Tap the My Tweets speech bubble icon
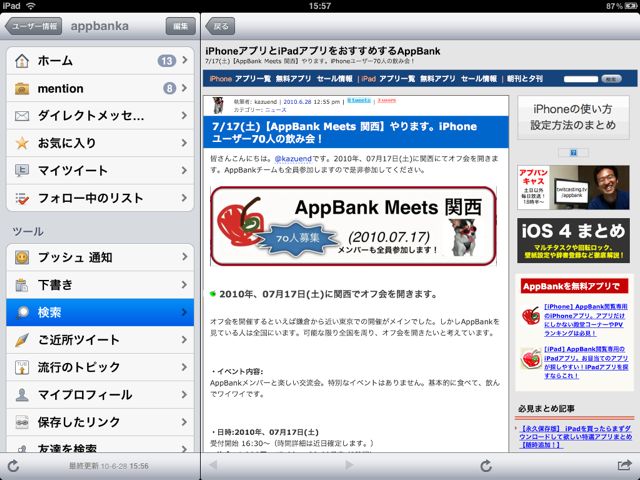 [x=22, y=171]
